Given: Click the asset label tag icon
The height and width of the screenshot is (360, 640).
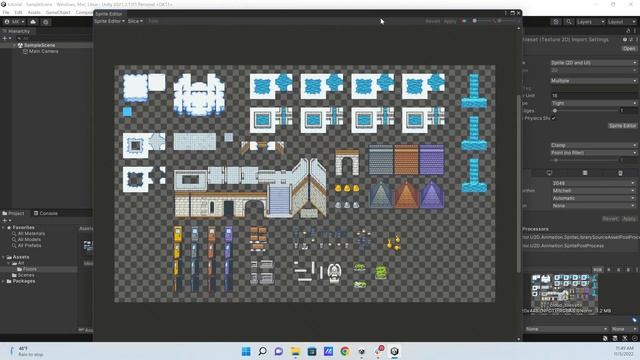Looking at the screenshot, I should pos(634,320).
